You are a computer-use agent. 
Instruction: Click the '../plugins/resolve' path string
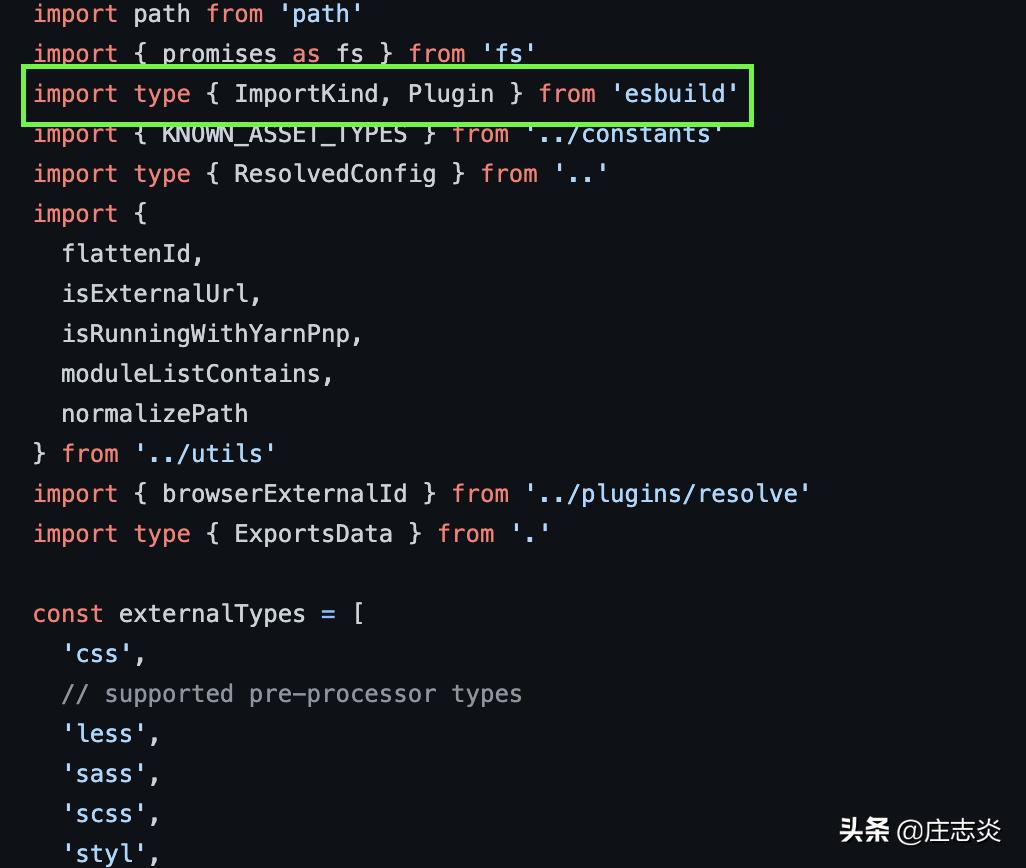pyautogui.click(x=668, y=493)
